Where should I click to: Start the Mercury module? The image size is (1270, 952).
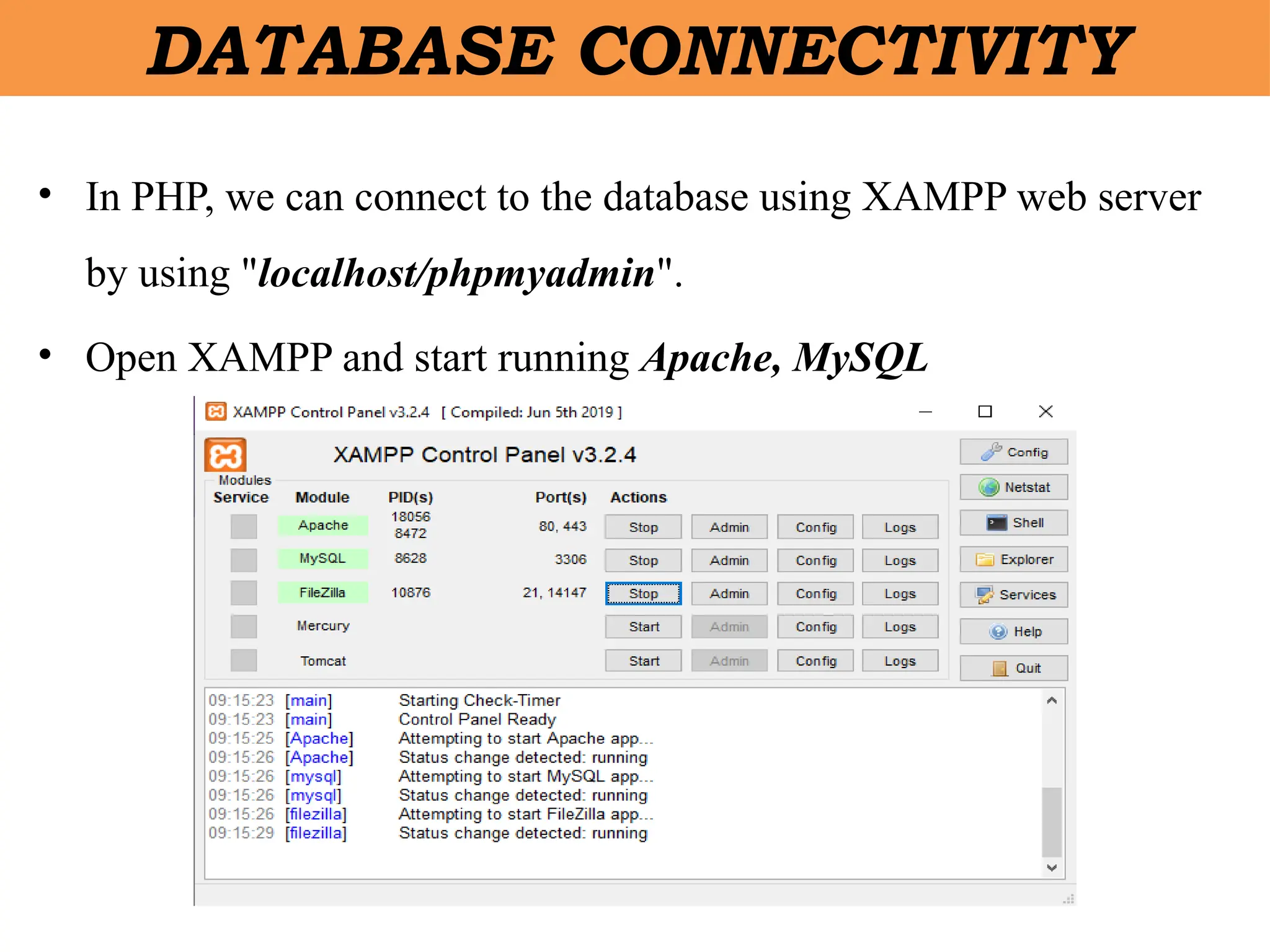(x=643, y=627)
